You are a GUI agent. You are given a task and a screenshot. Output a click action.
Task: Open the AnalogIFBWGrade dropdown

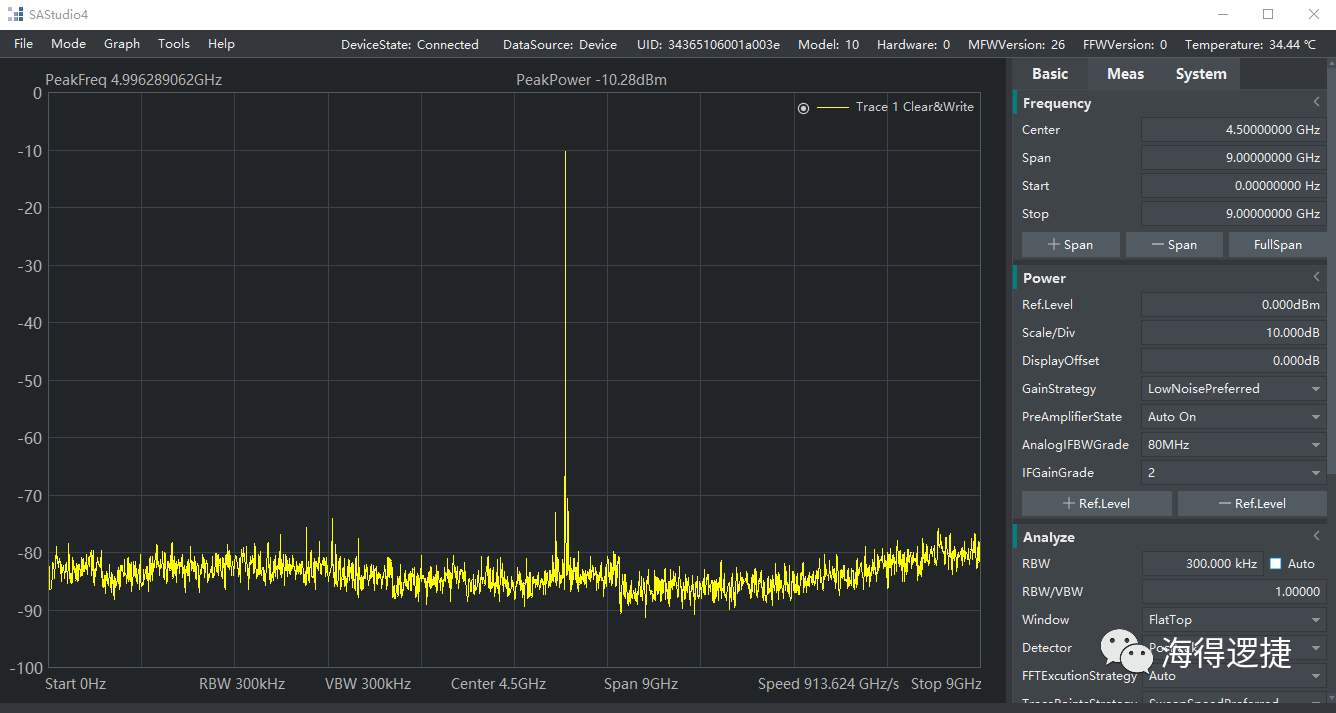pyautogui.click(x=1234, y=445)
